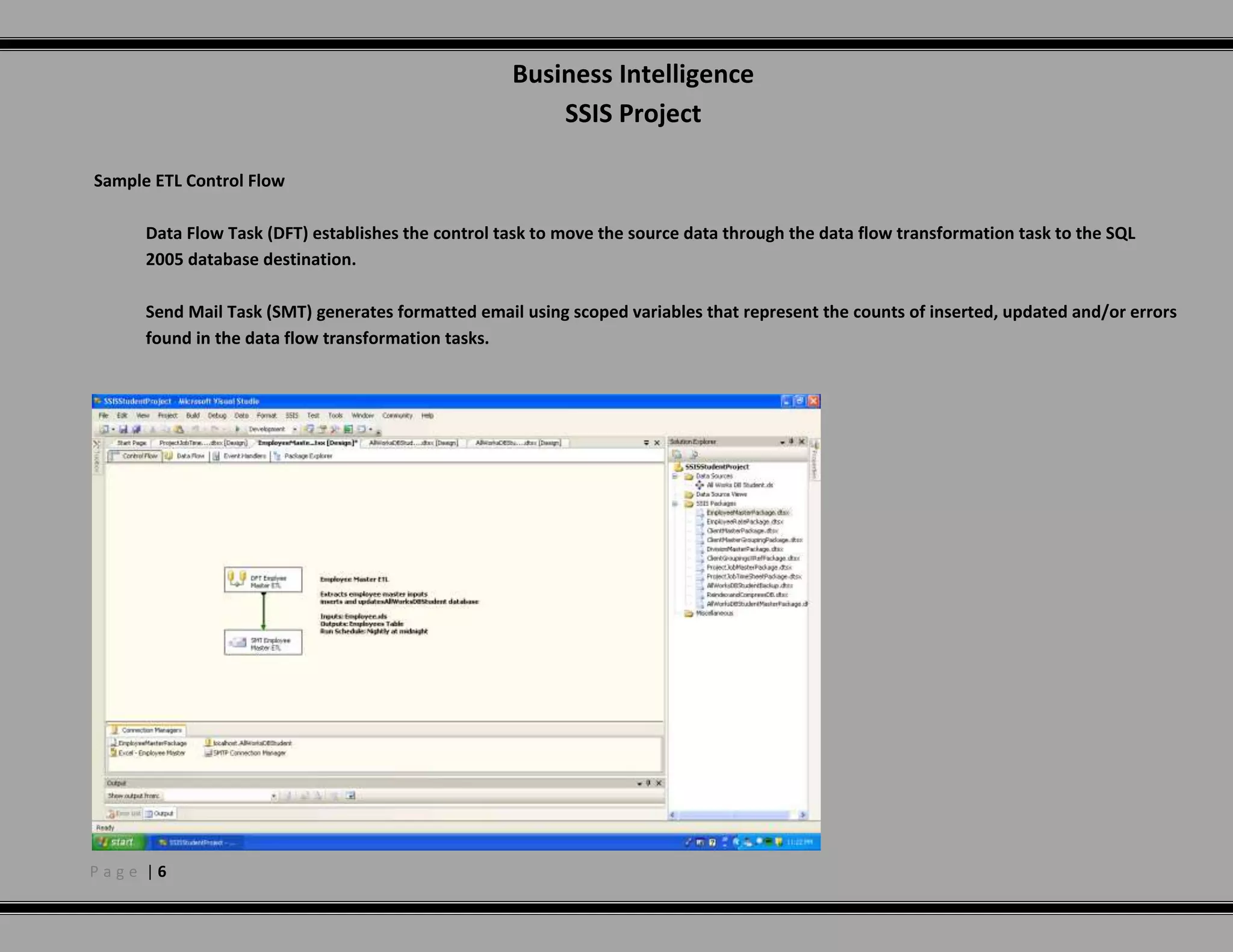
Task: Open the SSIS menu
Action: (x=292, y=415)
